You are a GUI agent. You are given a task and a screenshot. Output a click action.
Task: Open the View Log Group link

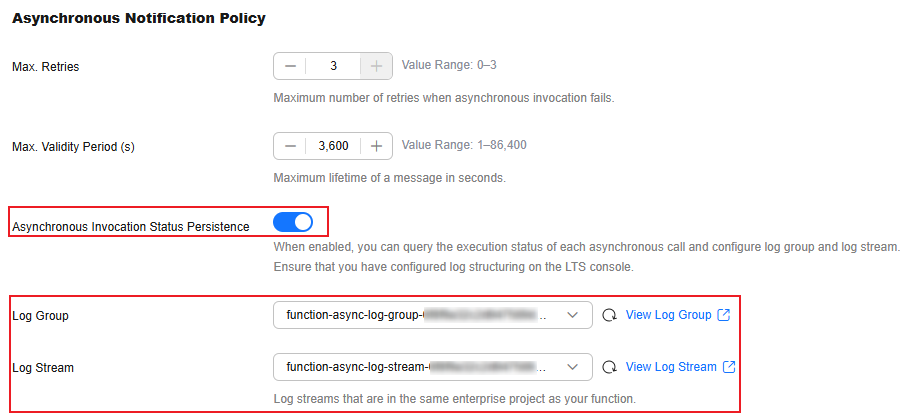[x=668, y=315]
